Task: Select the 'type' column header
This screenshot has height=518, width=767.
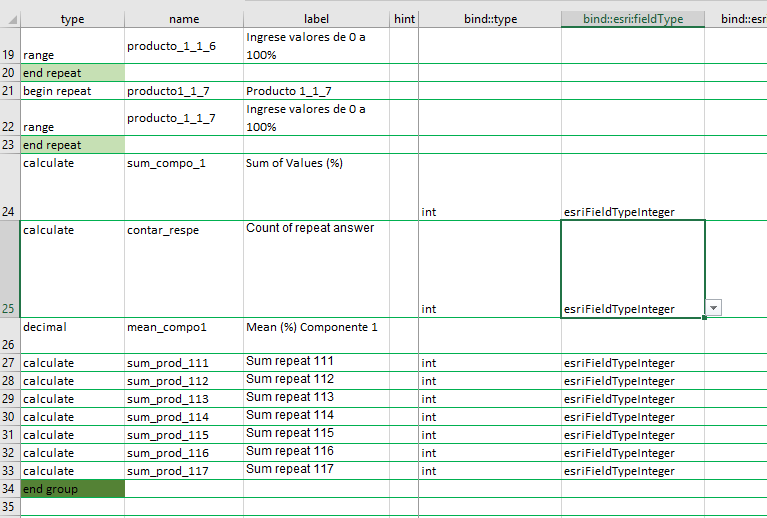Action: click(x=72, y=19)
